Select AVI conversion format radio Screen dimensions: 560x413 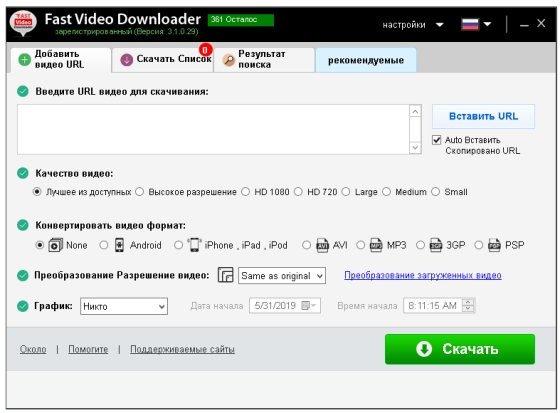tap(306, 245)
